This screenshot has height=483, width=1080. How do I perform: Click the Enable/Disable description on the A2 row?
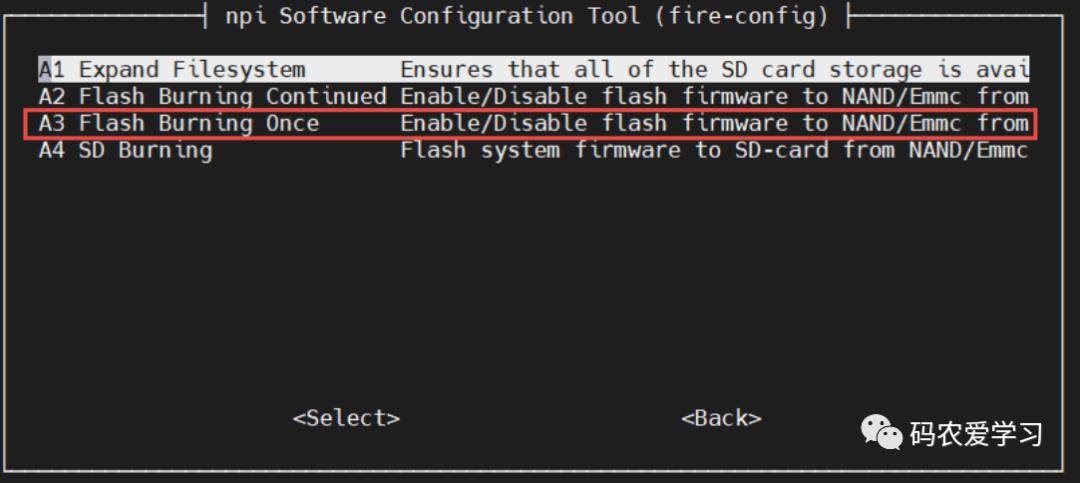click(x=493, y=96)
